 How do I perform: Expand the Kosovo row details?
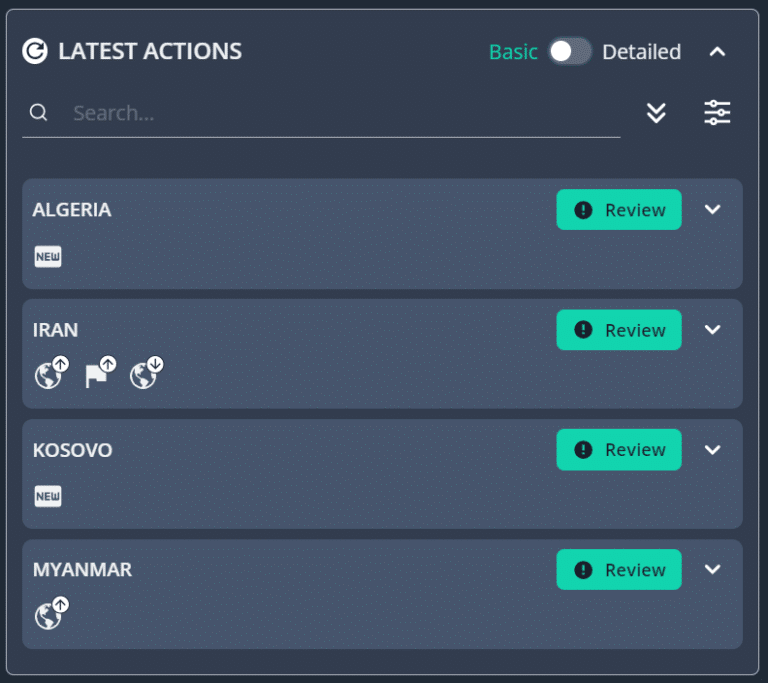(x=712, y=450)
